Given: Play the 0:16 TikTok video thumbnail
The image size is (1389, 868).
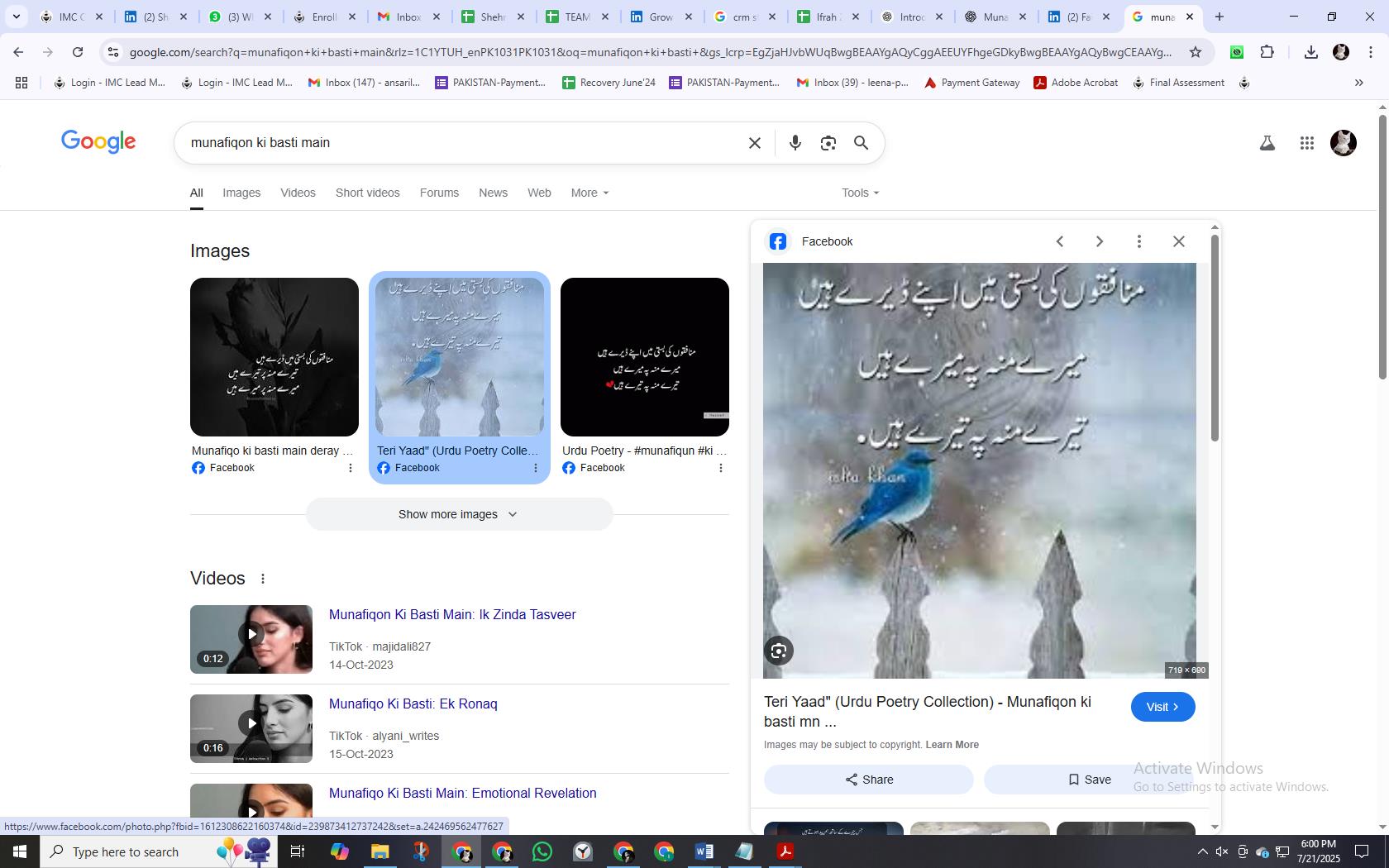Looking at the screenshot, I should click(x=251, y=728).
